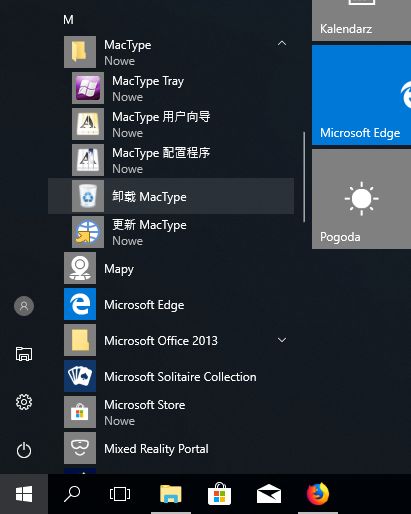The width and height of the screenshot is (411, 514).
Task: Open Settings gear in Start sidebar
Action: pos(24,402)
